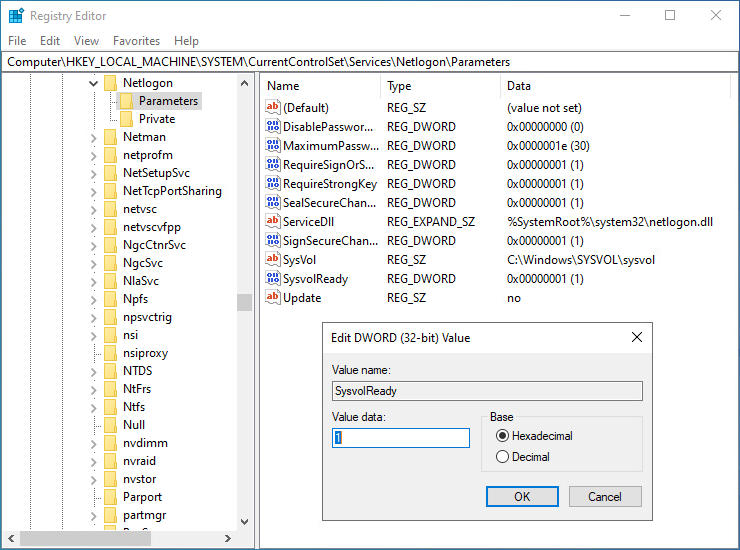Screen dimensions: 740x550
Task: Click the ServiceDll string value icon
Action: tap(273, 222)
